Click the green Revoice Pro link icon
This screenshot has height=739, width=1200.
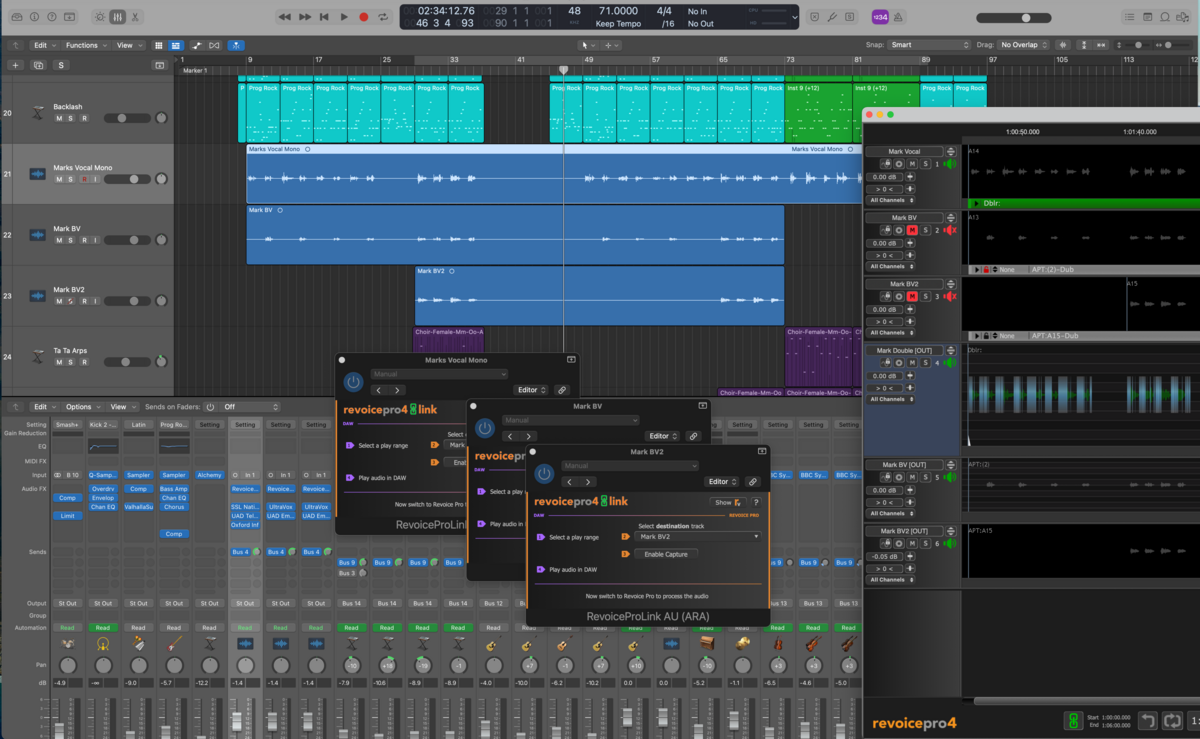pos(1073,721)
